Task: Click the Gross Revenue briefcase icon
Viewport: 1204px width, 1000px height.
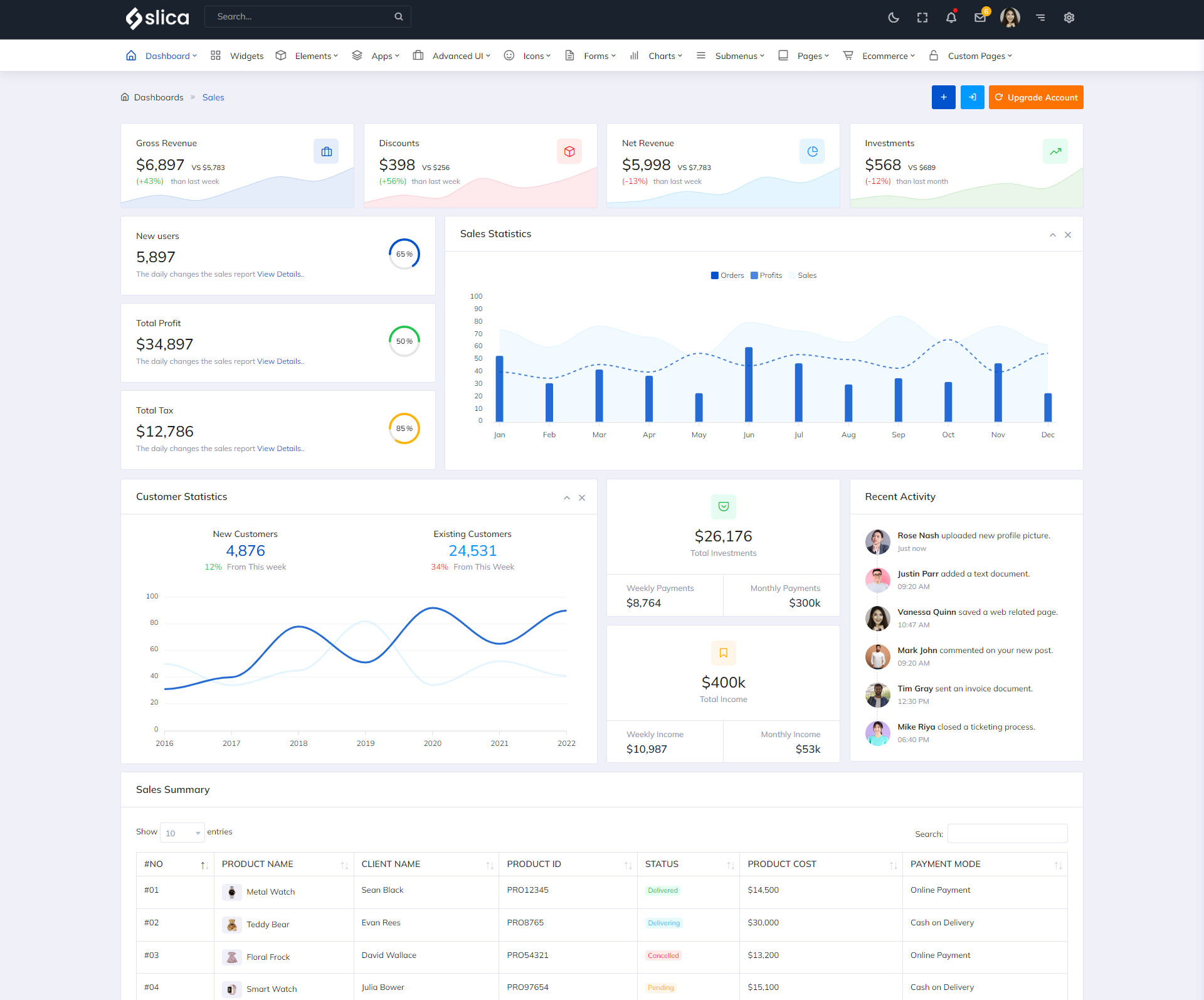Action: pos(326,152)
